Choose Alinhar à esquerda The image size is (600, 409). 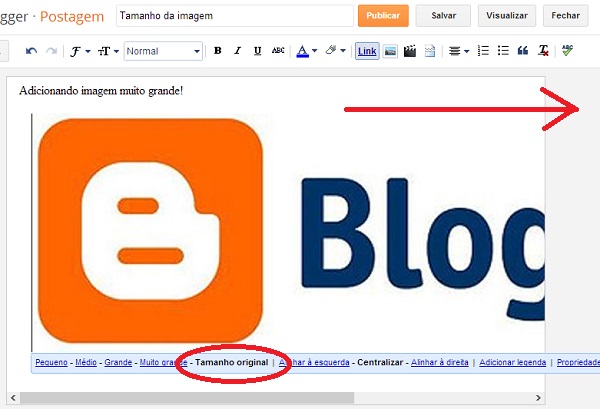pos(314,362)
